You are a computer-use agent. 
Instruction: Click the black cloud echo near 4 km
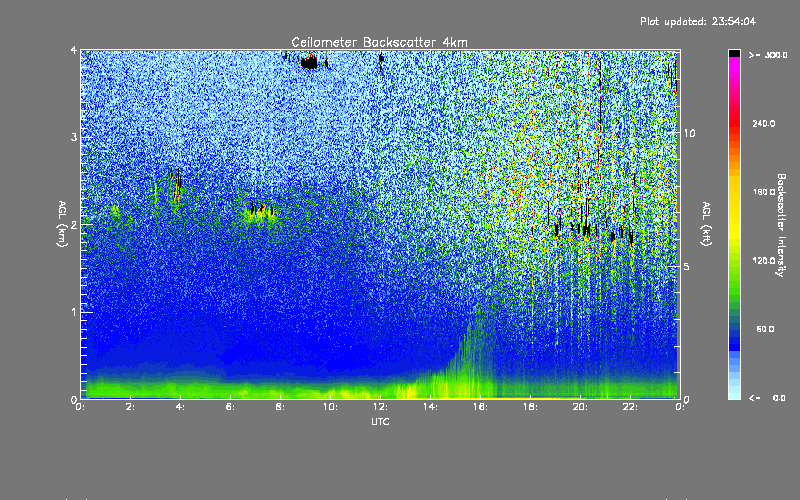pyautogui.click(x=309, y=63)
